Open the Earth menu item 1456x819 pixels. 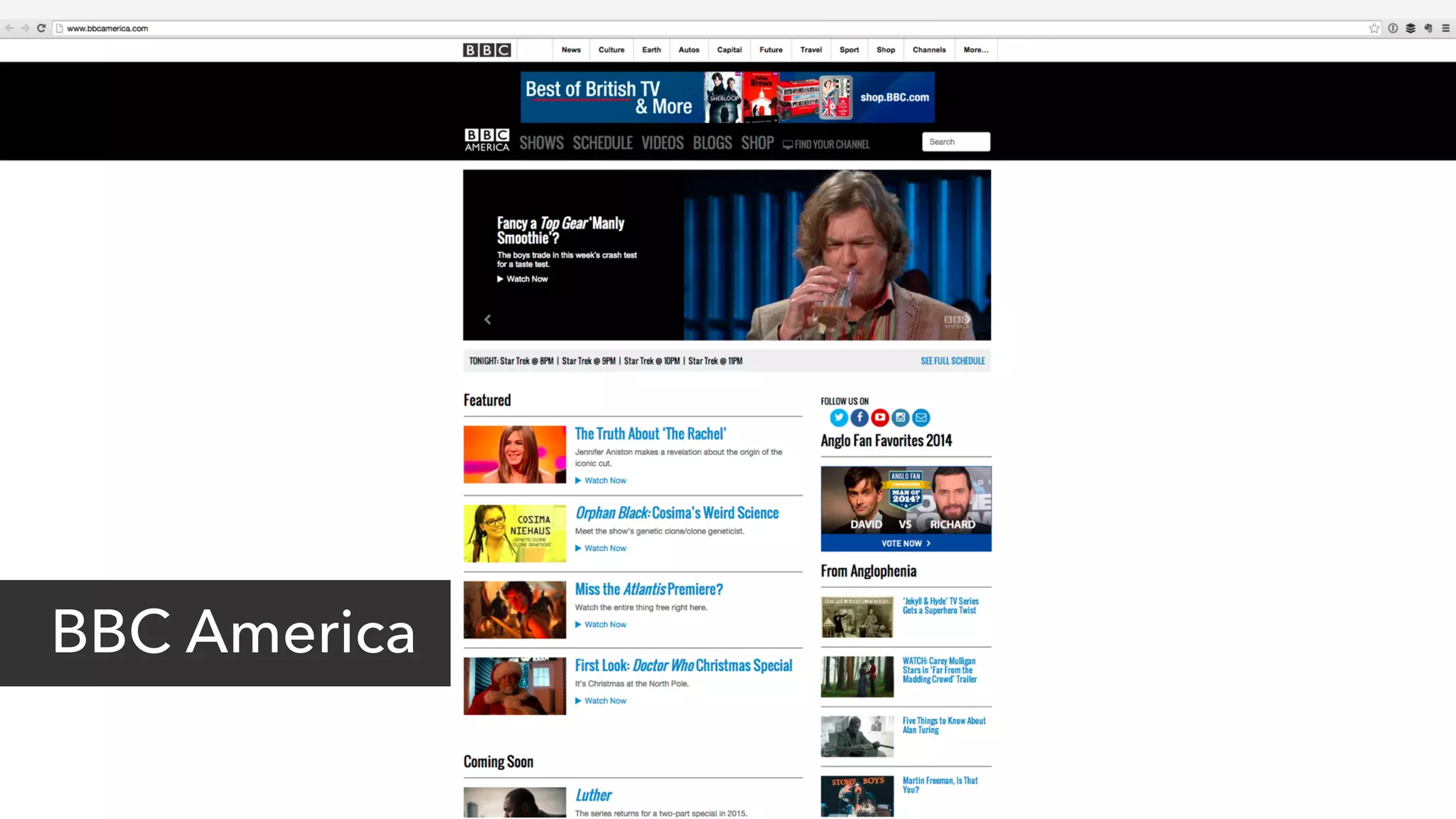click(651, 50)
